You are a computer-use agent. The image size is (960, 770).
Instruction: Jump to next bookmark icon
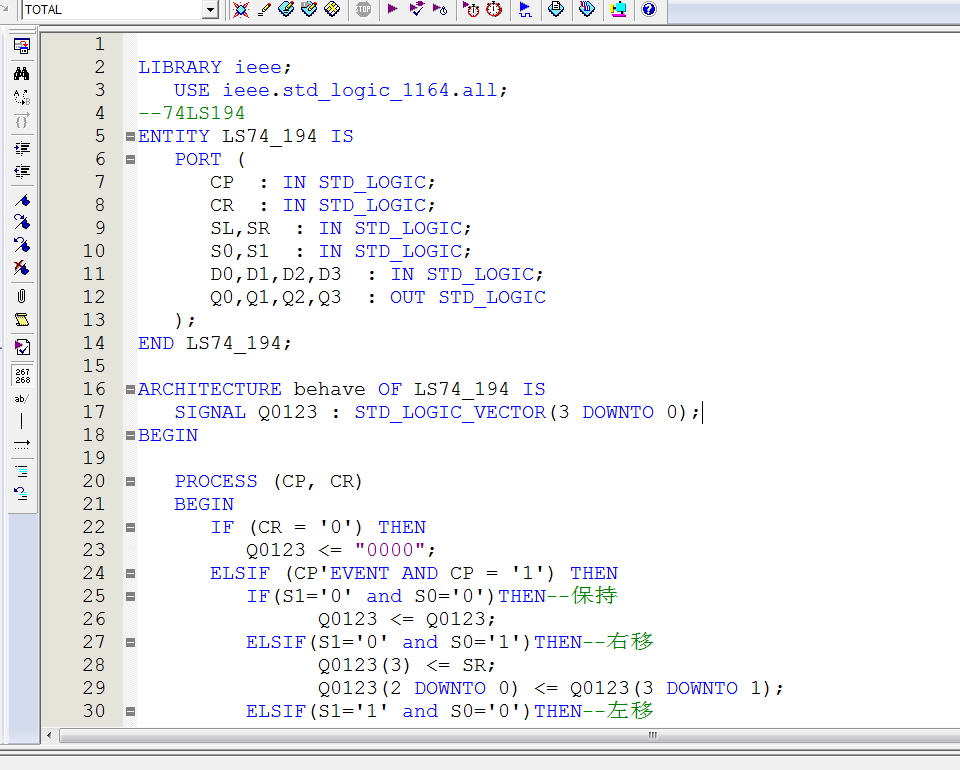[x=22, y=222]
